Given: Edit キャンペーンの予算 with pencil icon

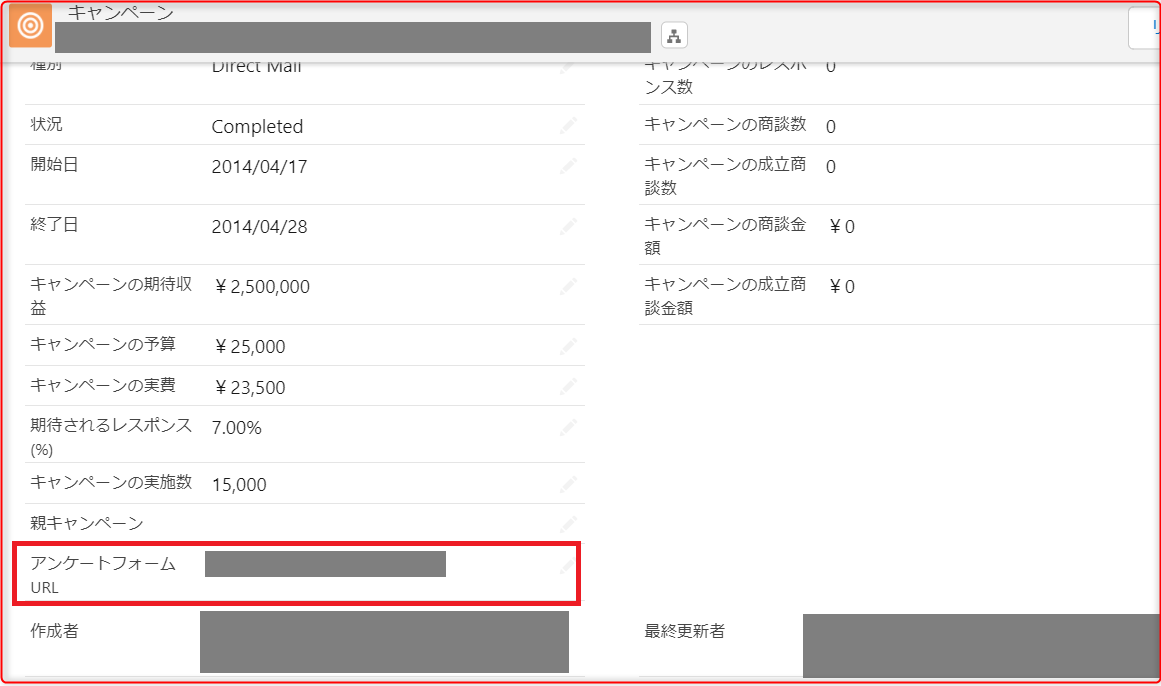Looking at the screenshot, I should coord(568,346).
